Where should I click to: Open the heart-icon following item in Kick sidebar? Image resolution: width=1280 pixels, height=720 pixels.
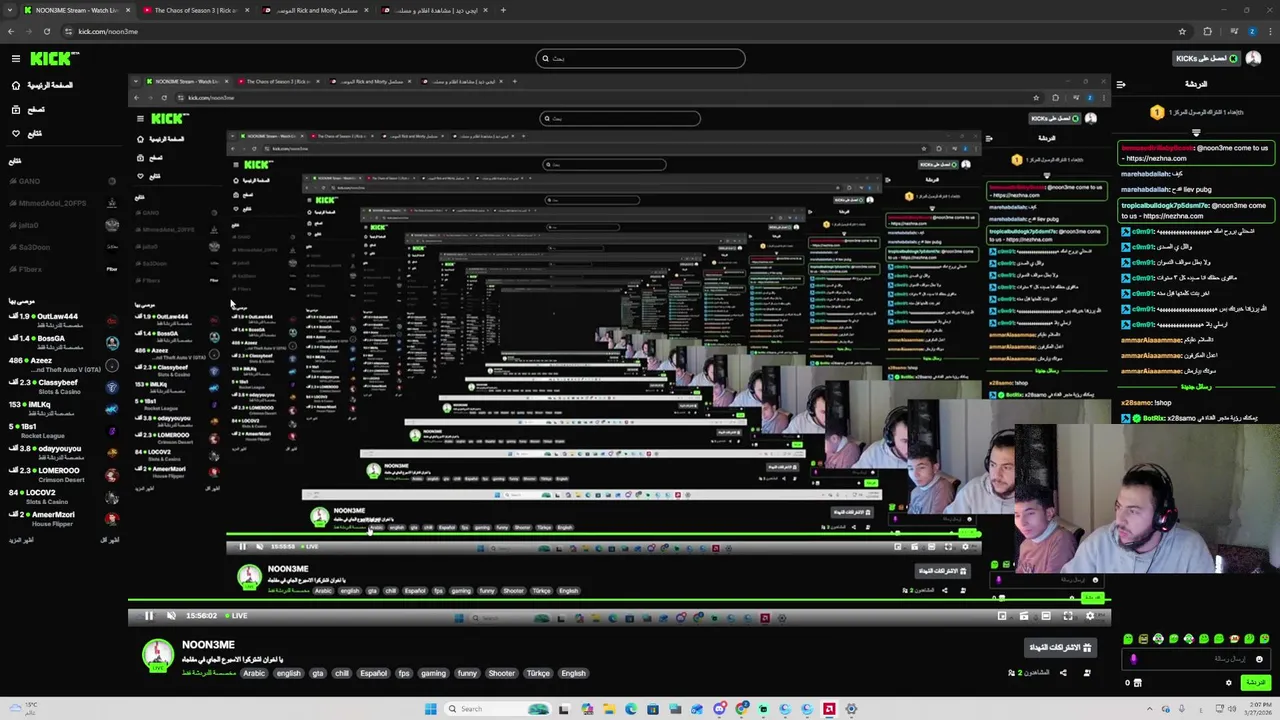point(27,133)
